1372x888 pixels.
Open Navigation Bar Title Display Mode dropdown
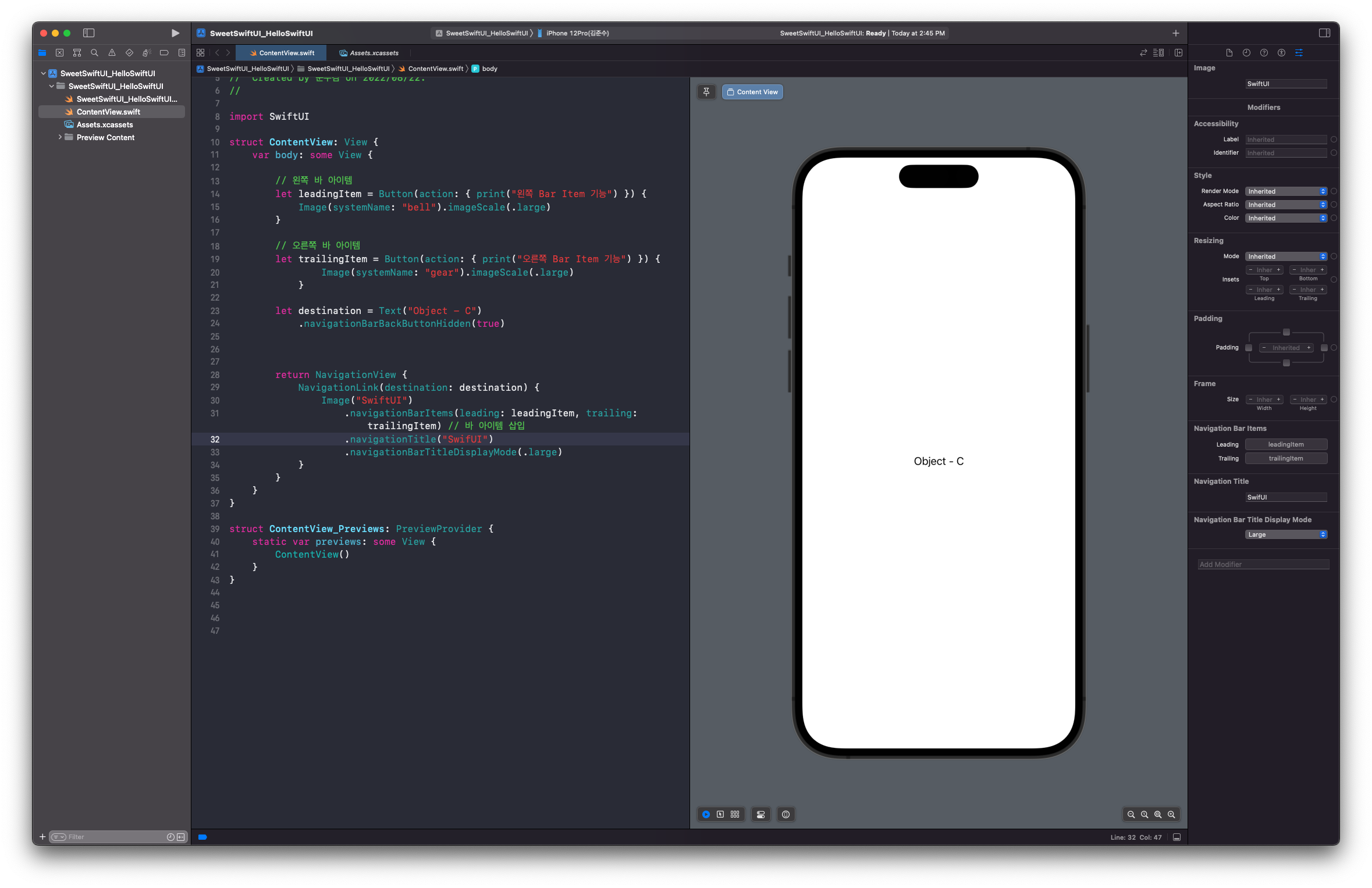[1286, 534]
